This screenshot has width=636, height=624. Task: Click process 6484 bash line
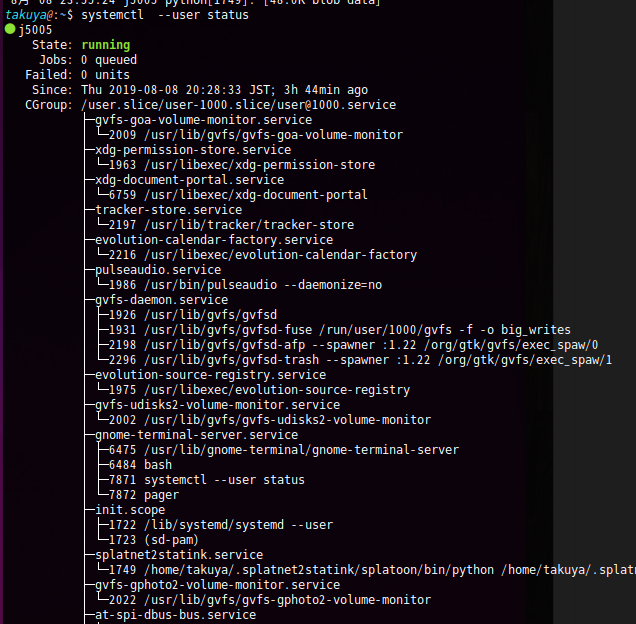point(140,465)
